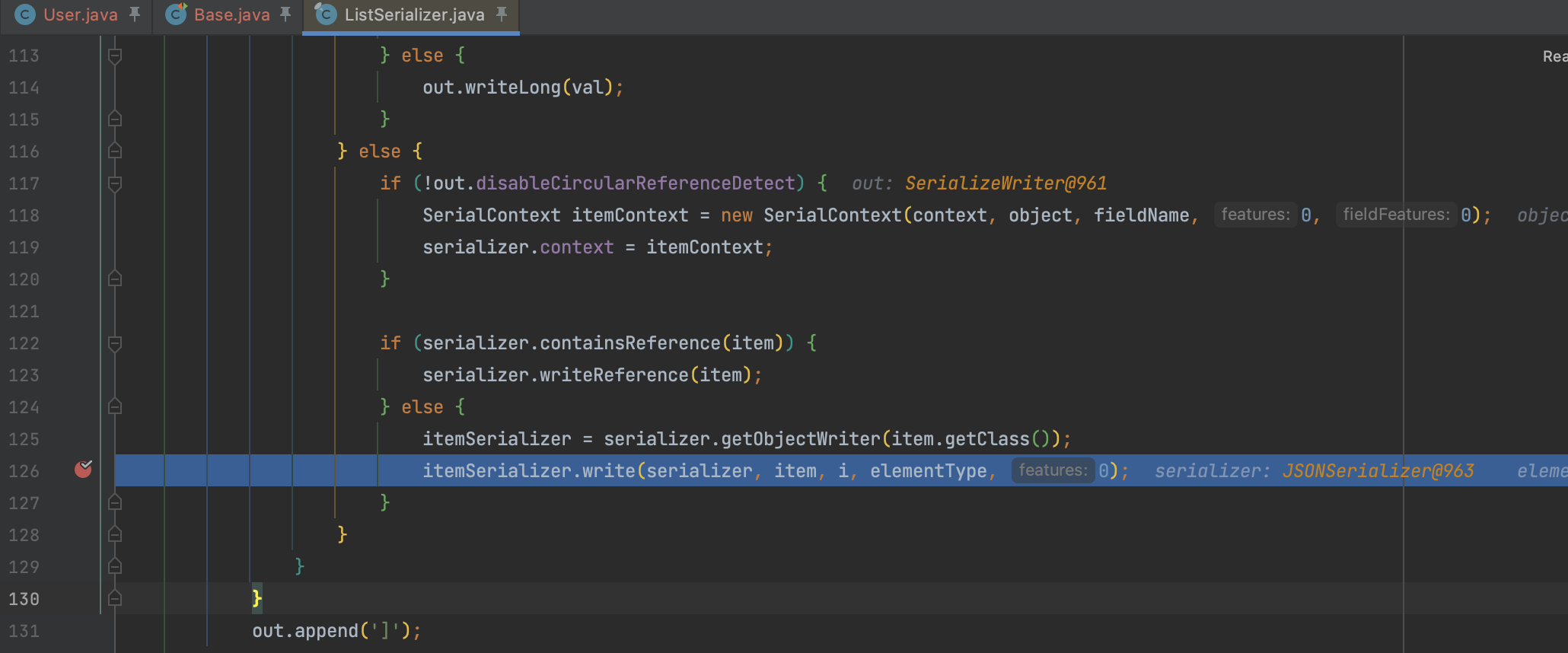Collapse the fold marker at line 130
Viewport: 1568px width, 653px height.
(x=115, y=598)
